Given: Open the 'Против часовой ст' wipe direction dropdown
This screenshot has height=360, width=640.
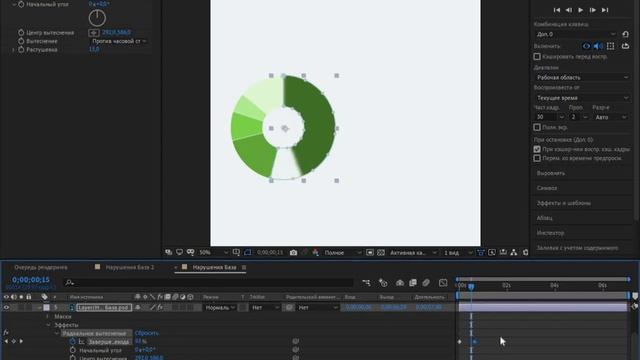Looking at the screenshot, I should coord(118,41).
